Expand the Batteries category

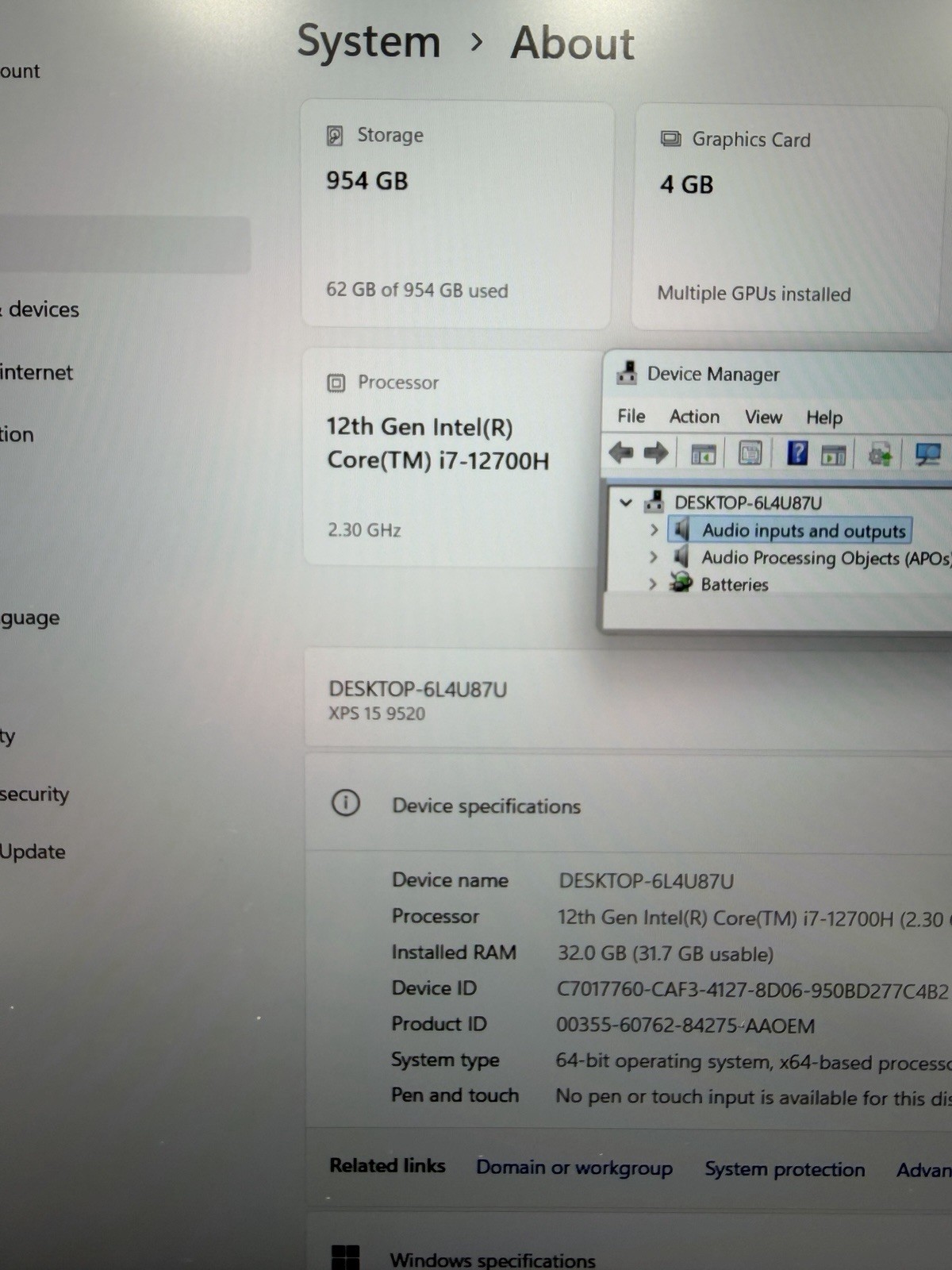coord(652,584)
